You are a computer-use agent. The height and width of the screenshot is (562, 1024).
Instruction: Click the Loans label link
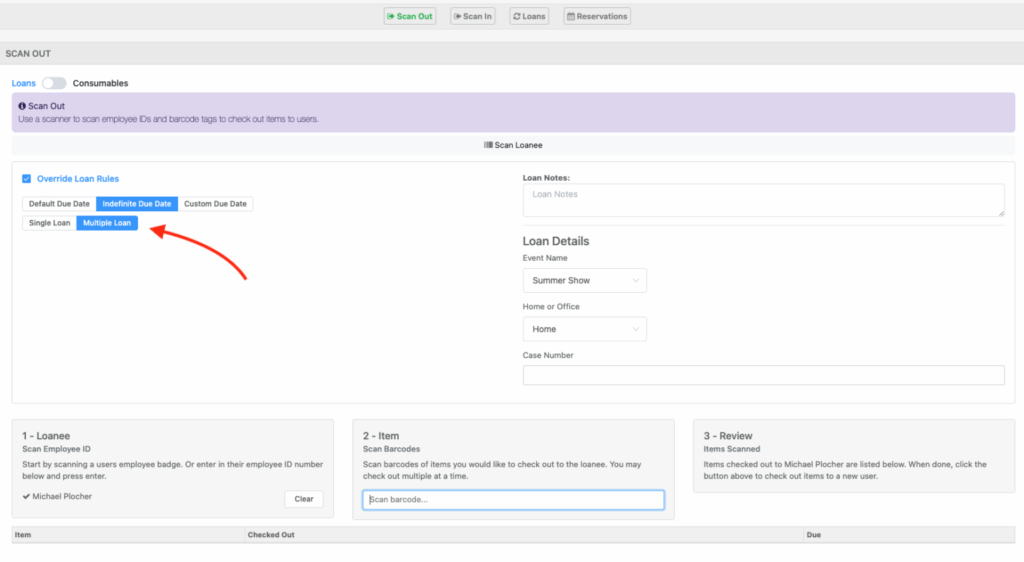(24, 83)
